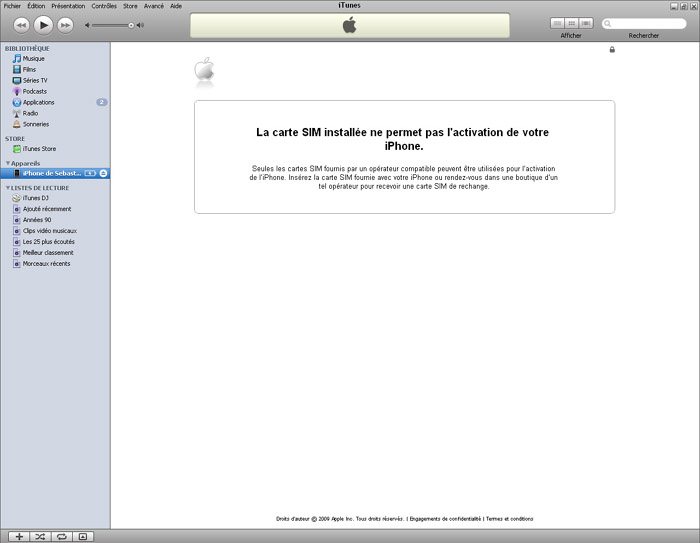The height and width of the screenshot is (543, 700).
Task: Select the Morceaux récents playlist
Action: (x=55, y=263)
